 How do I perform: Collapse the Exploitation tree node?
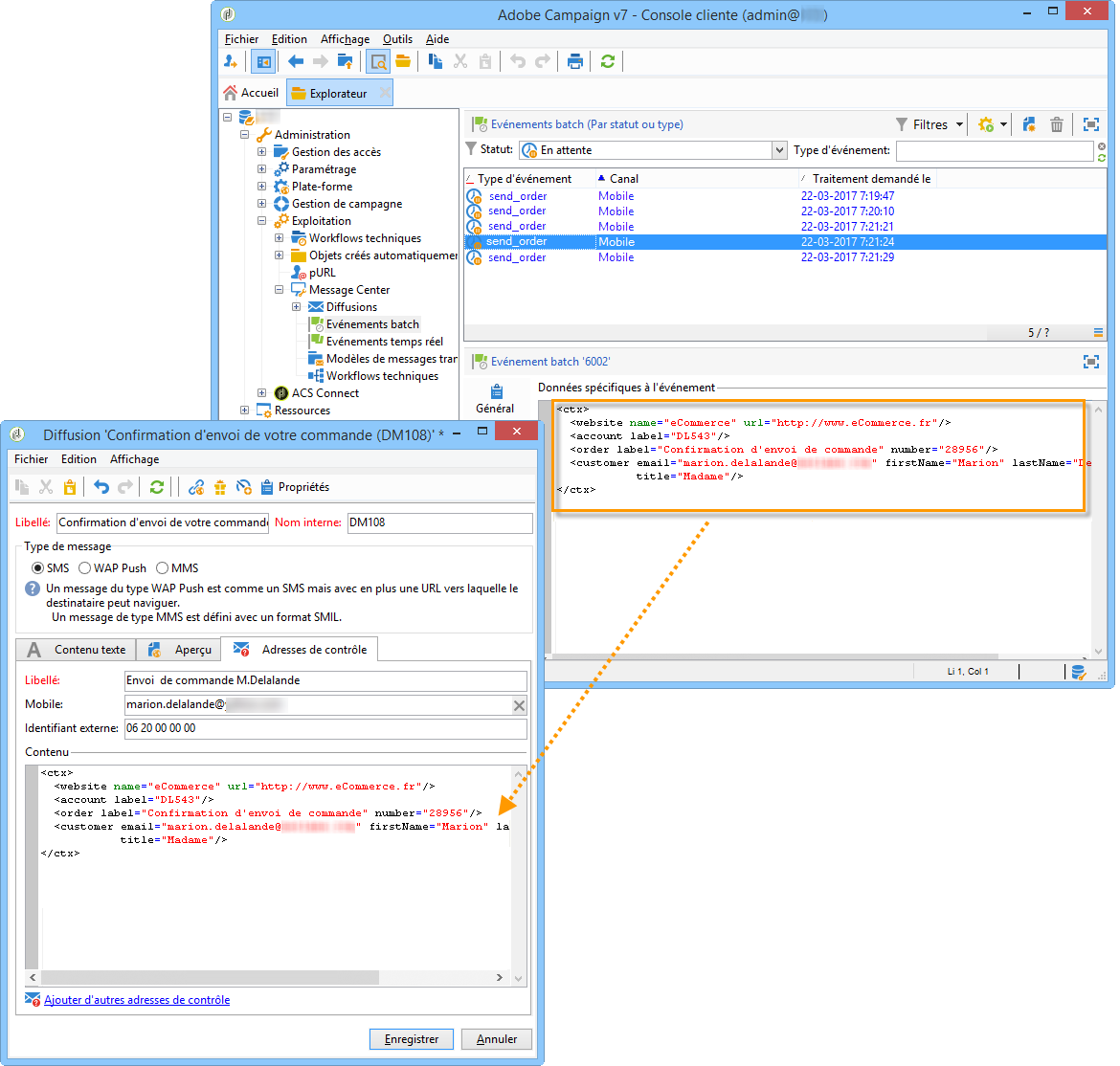(261, 221)
